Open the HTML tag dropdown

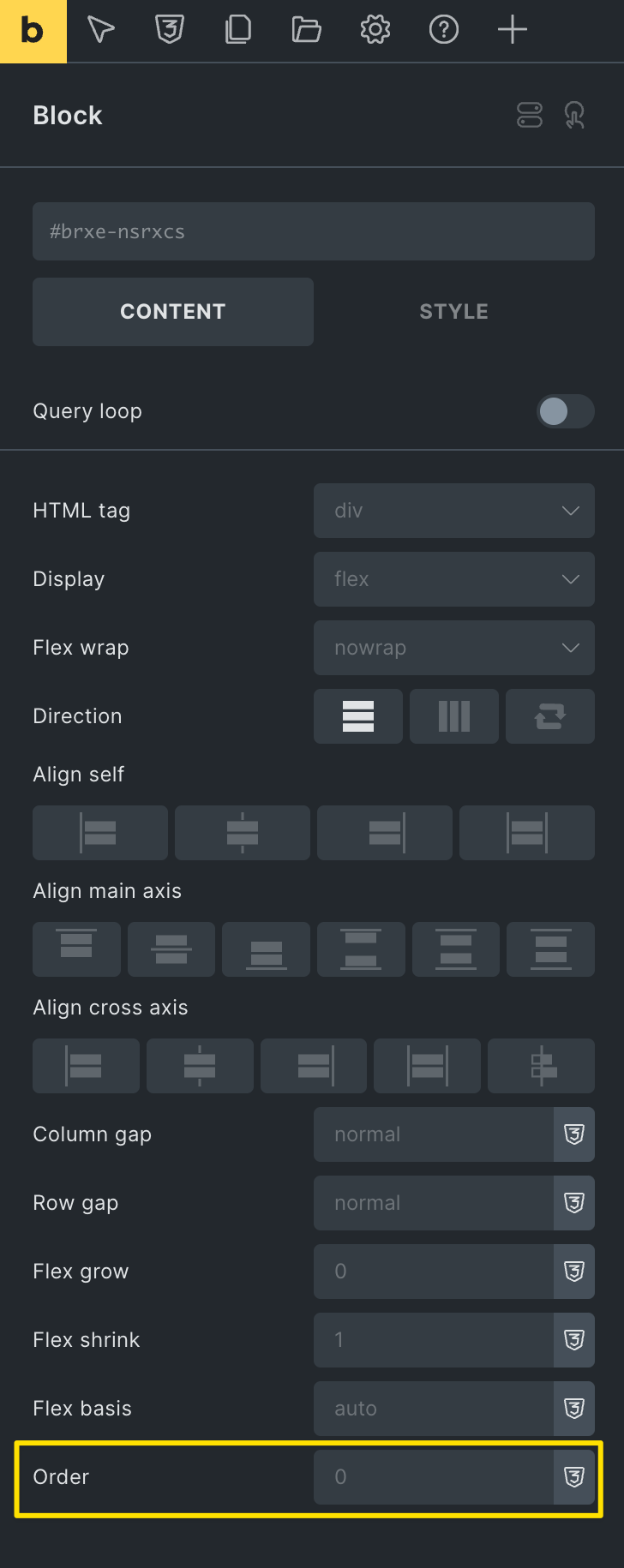click(454, 511)
